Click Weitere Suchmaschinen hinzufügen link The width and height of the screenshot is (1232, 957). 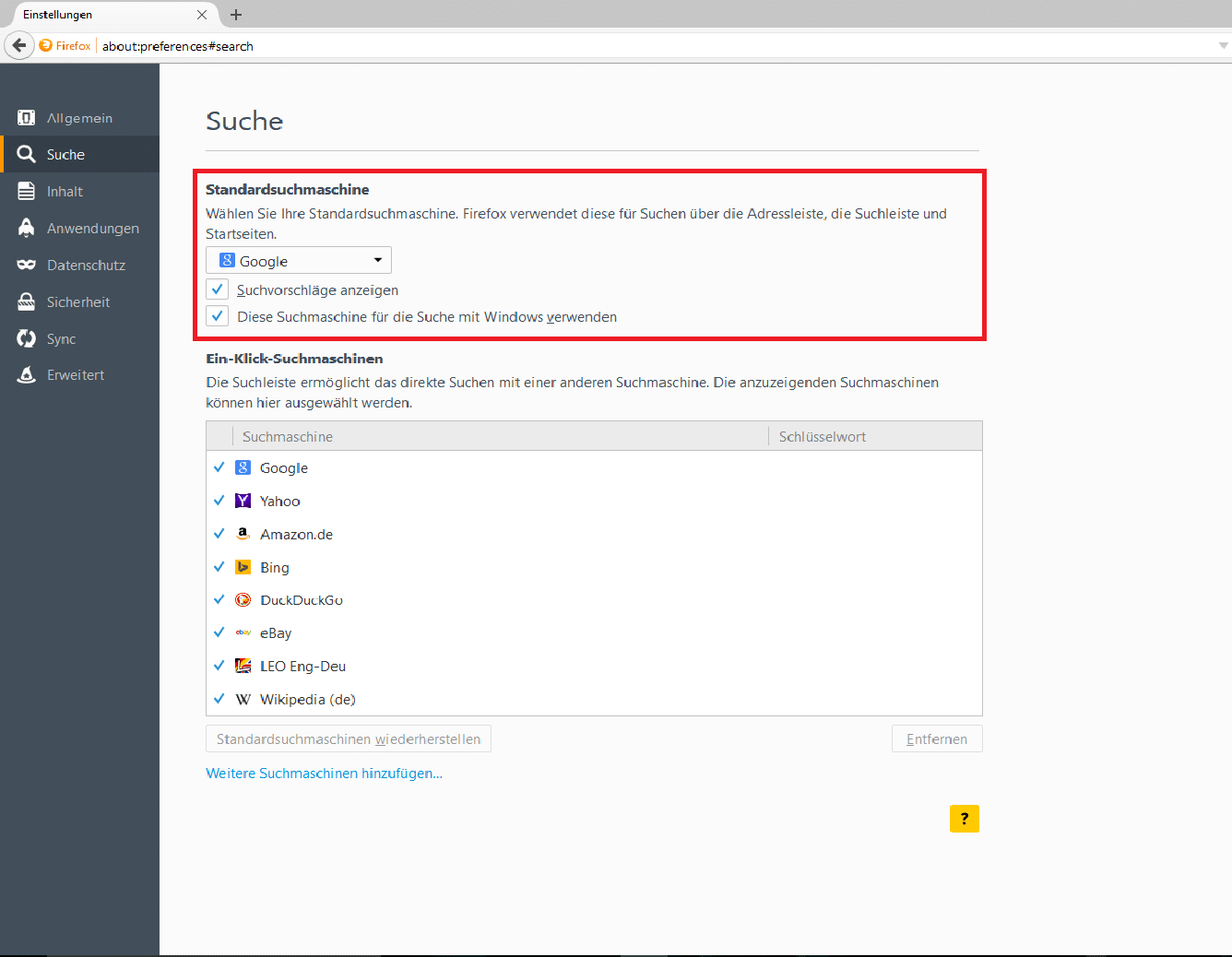324,774
